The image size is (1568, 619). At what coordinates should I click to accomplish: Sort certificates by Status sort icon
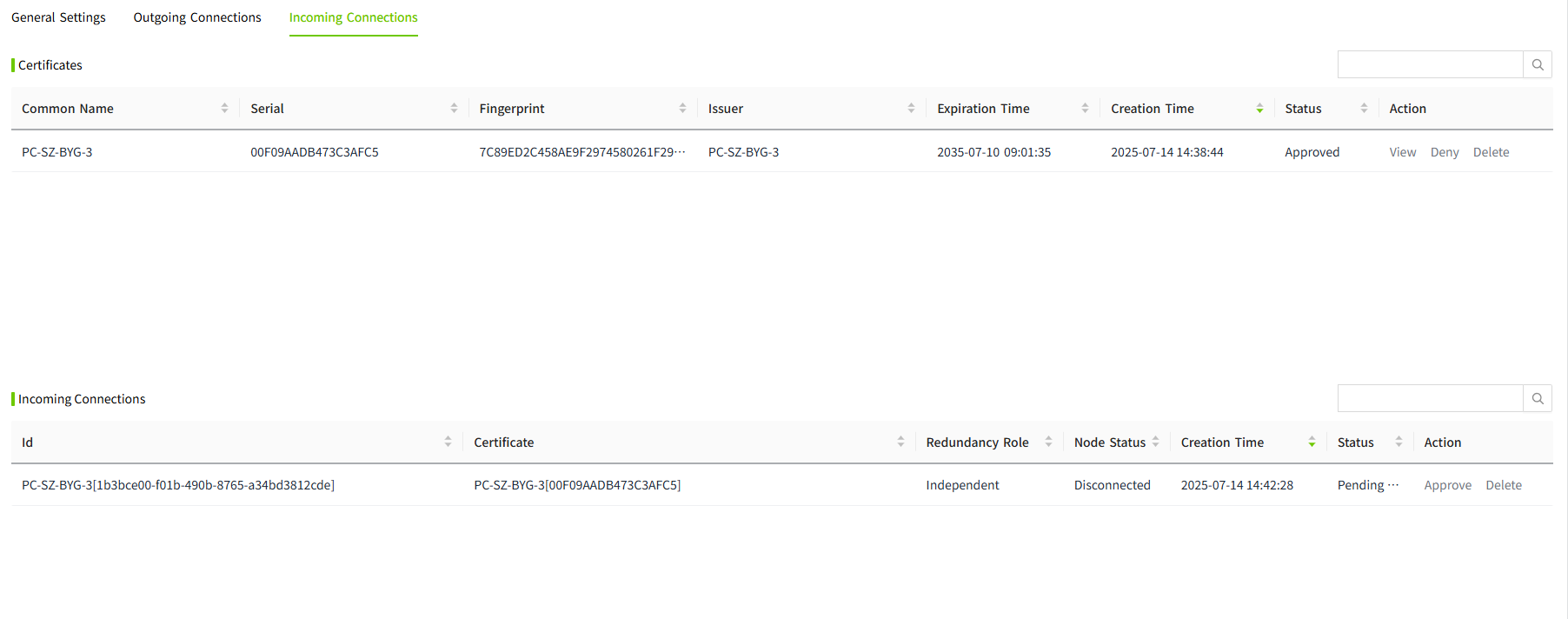coord(1364,109)
